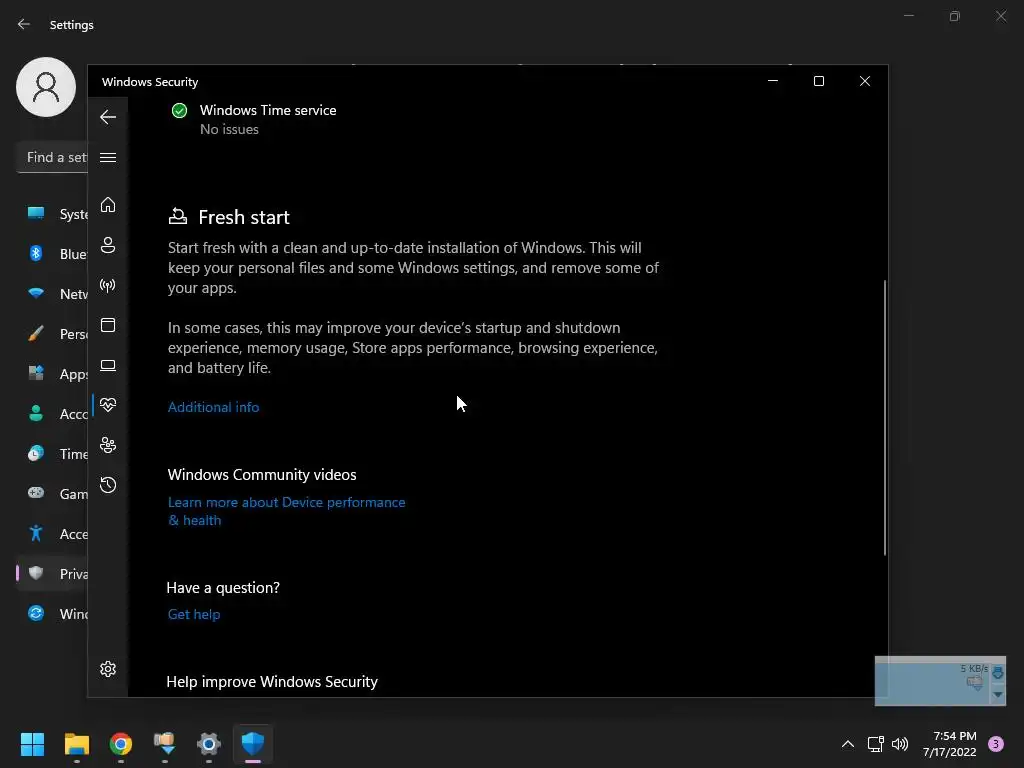
Task: Open Account protection sidebar icon
Action: (108, 245)
